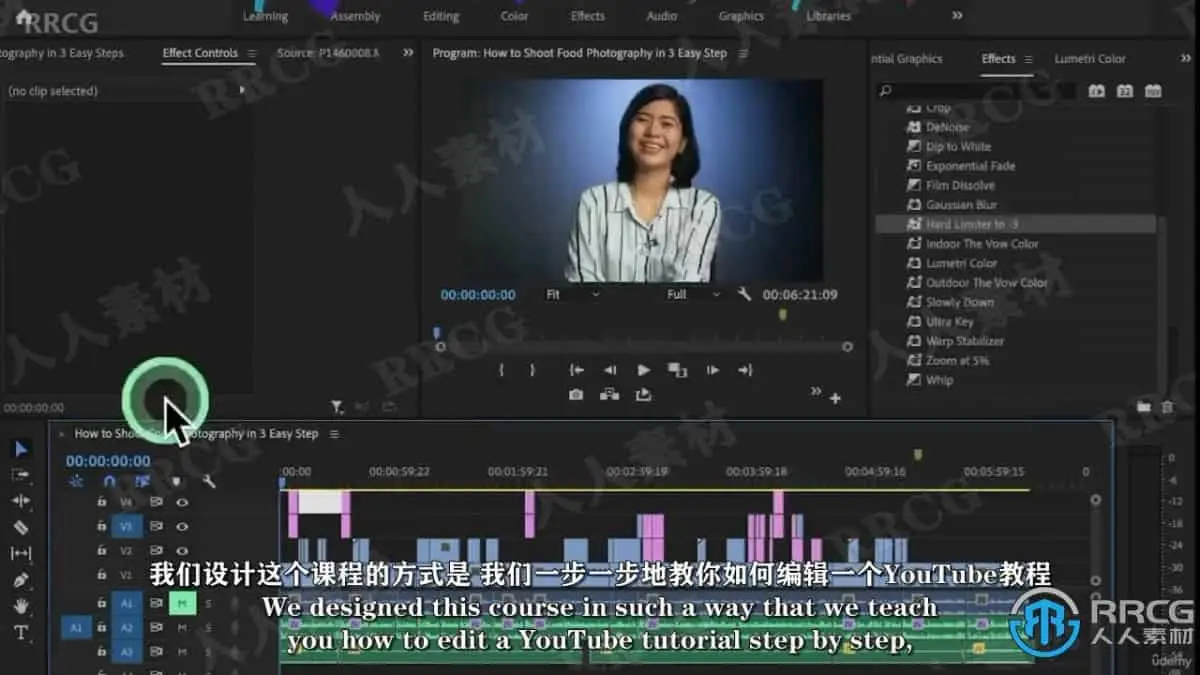Filter by YUV Effects icon
This screenshot has height=675, width=1200.
tap(1153, 91)
